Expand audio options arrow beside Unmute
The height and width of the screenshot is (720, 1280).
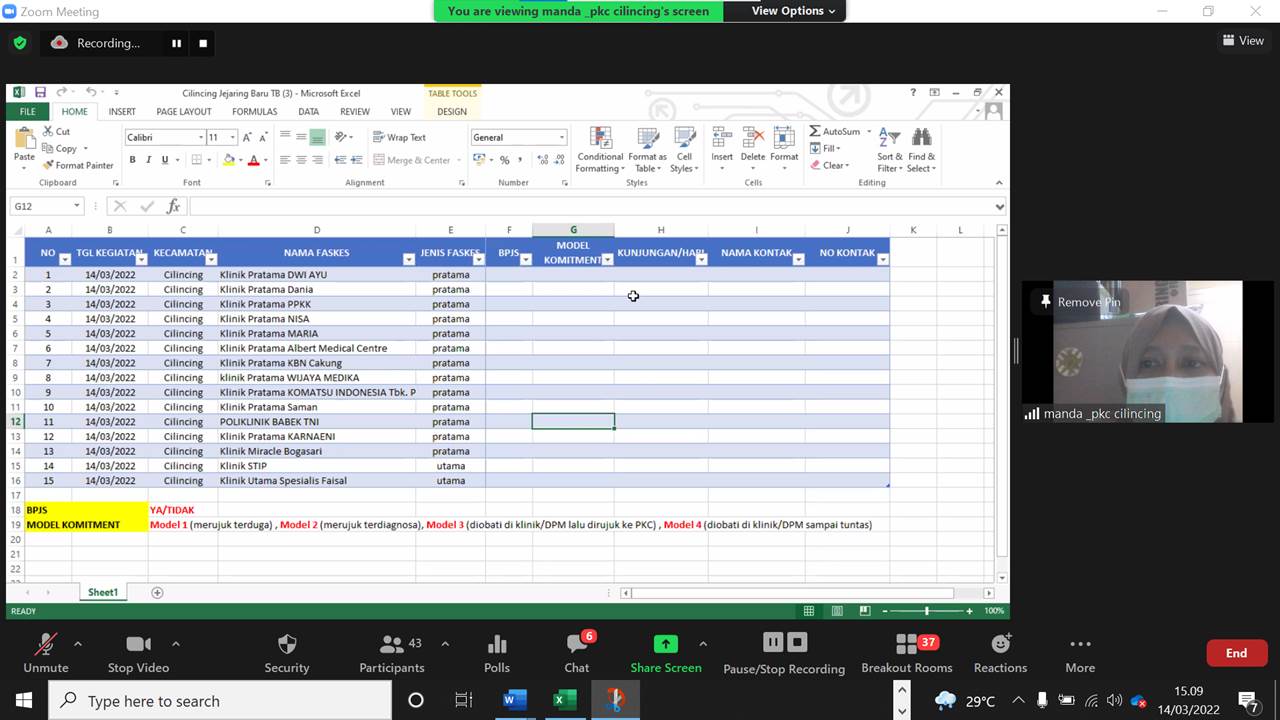pyautogui.click(x=78, y=644)
